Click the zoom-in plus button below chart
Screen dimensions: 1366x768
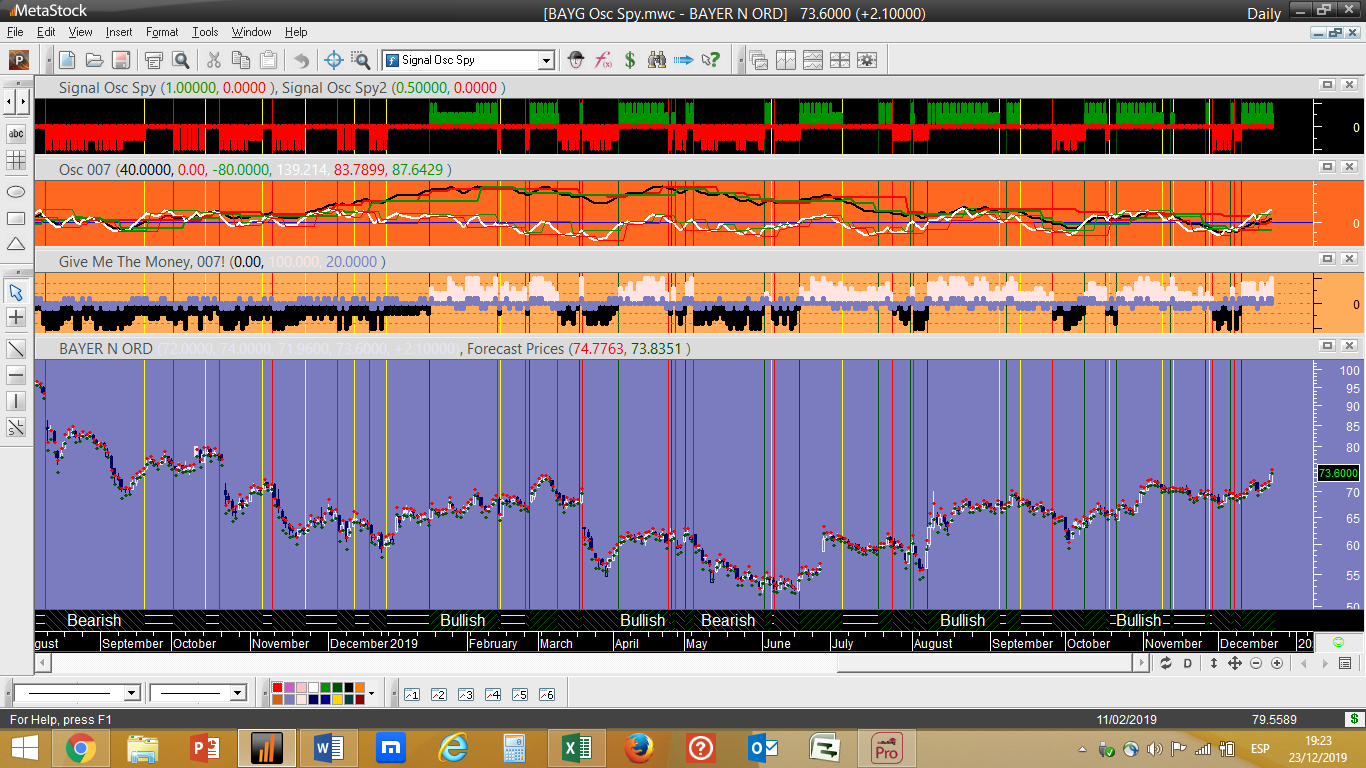(x=1277, y=664)
